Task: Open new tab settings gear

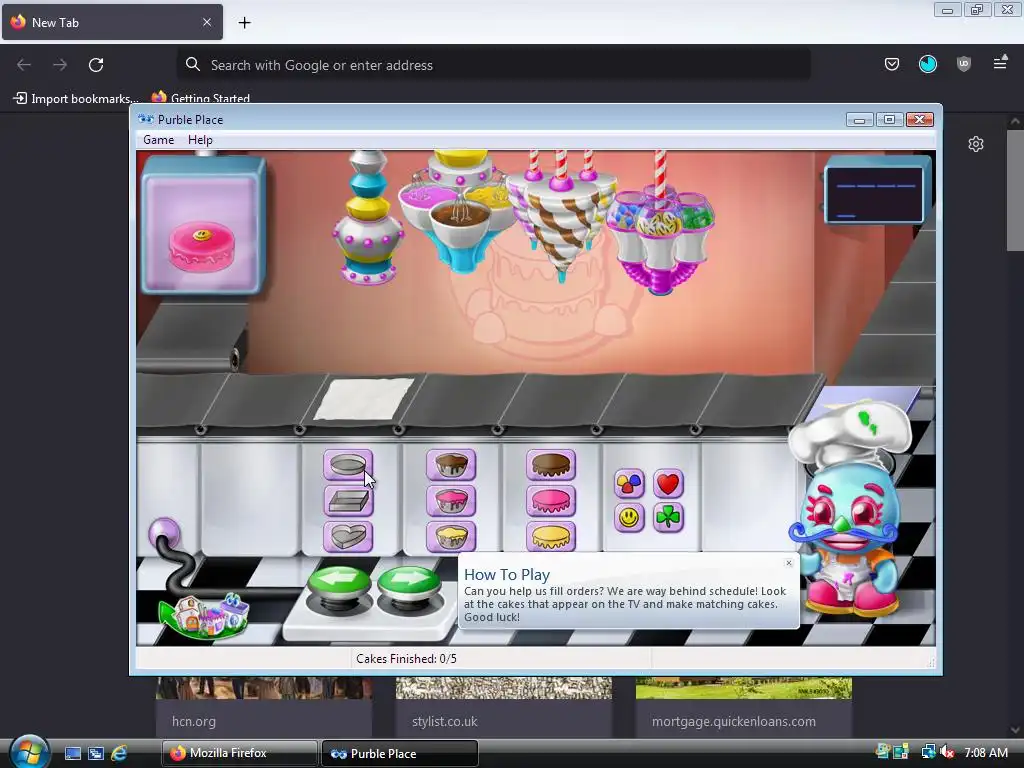Action: pyautogui.click(x=976, y=144)
